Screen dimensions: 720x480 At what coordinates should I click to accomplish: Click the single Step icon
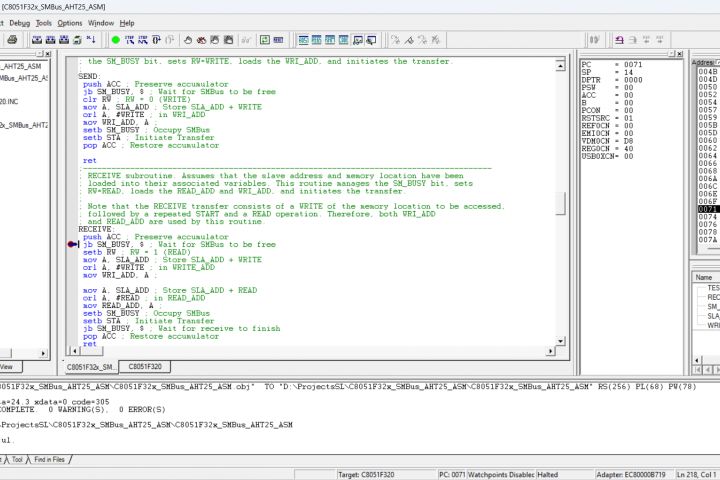(x=129, y=40)
